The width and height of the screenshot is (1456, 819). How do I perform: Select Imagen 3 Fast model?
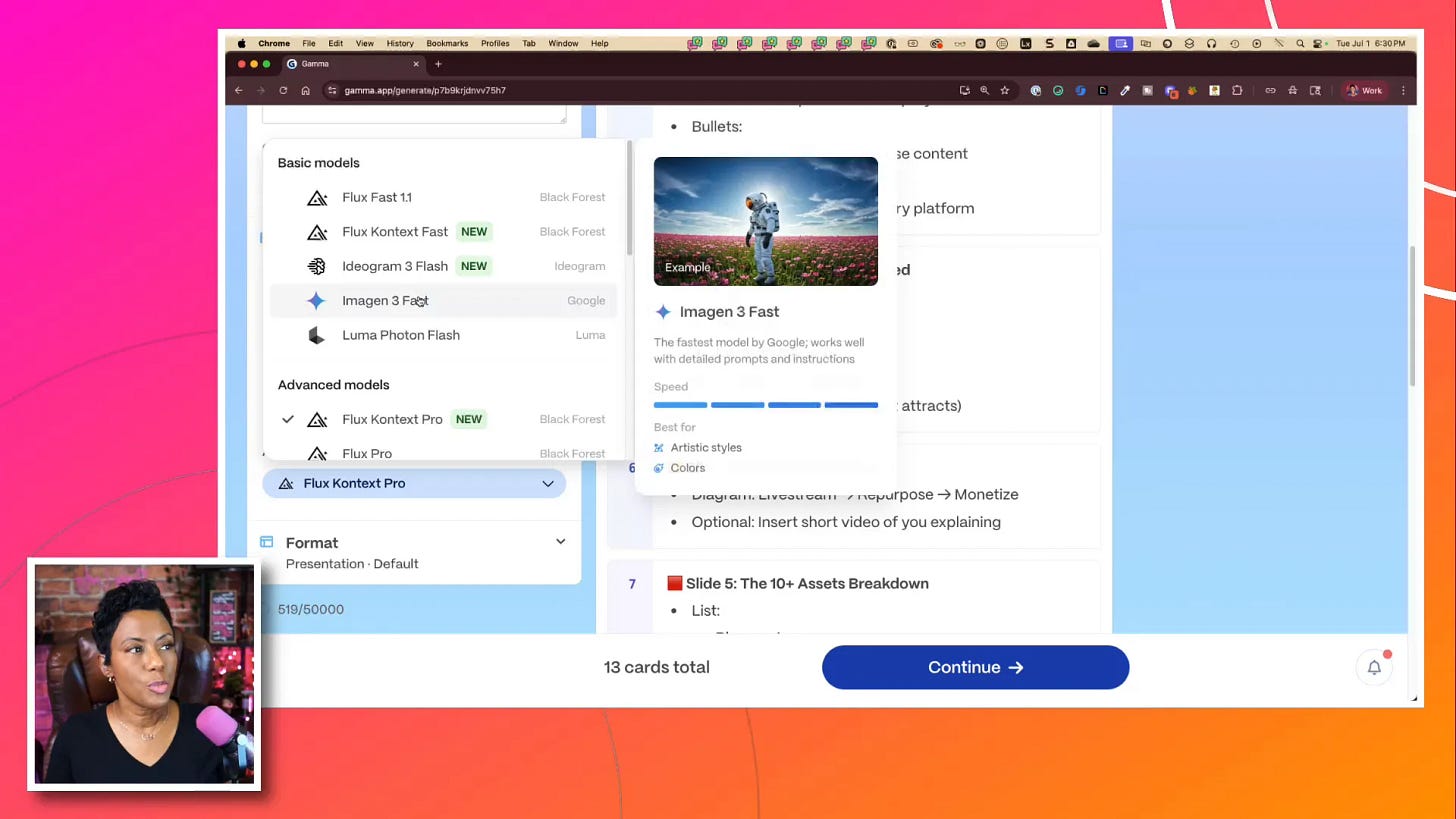(443, 301)
